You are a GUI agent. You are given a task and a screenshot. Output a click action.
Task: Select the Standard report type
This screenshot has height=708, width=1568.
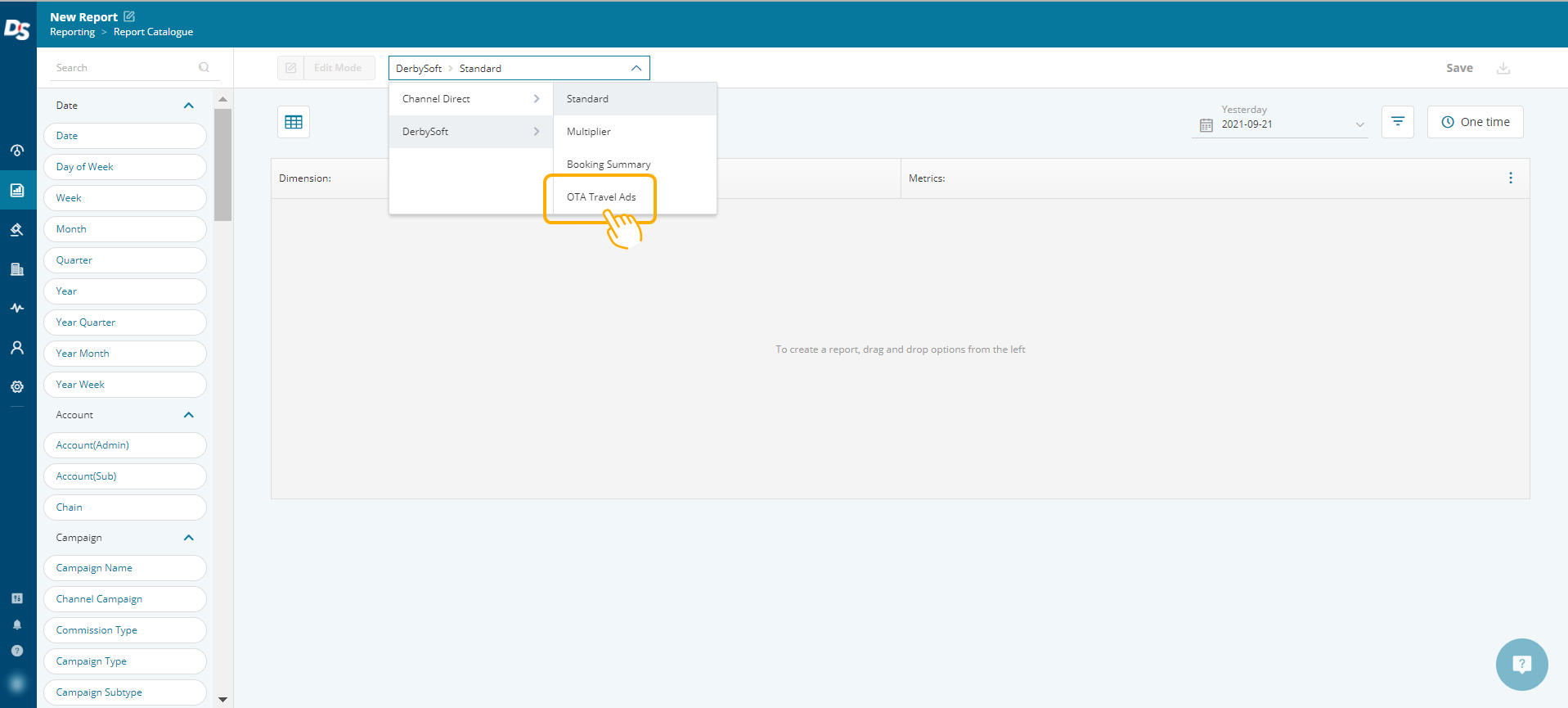point(635,99)
